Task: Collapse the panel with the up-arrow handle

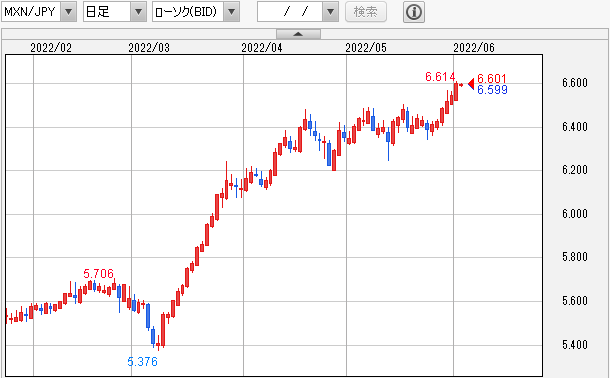Action: coord(298,34)
